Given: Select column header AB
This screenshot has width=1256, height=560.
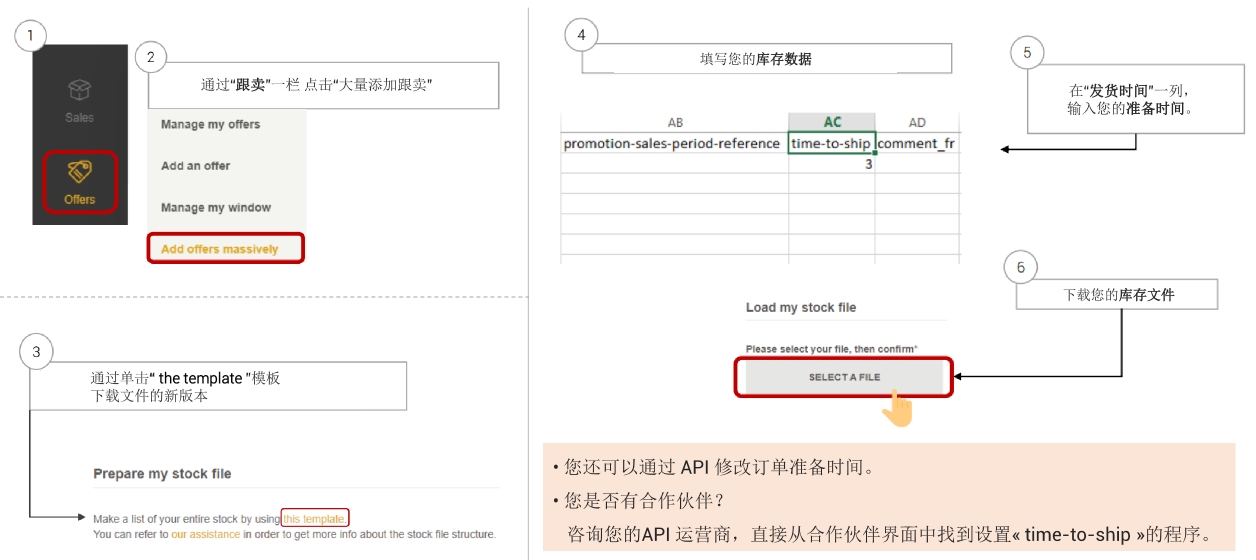Looking at the screenshot, I should pos(674,122).
